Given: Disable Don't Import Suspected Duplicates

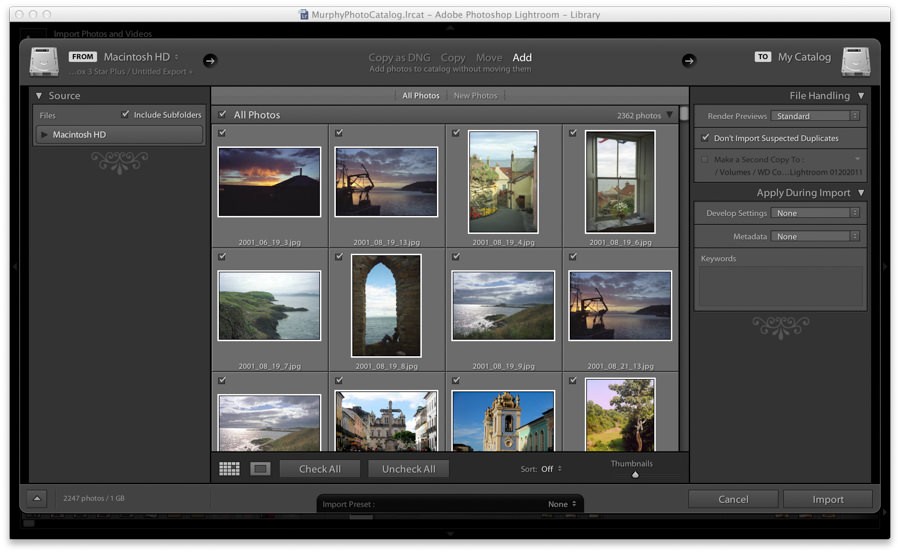Looking at the screenshot, I should [705, 138].
